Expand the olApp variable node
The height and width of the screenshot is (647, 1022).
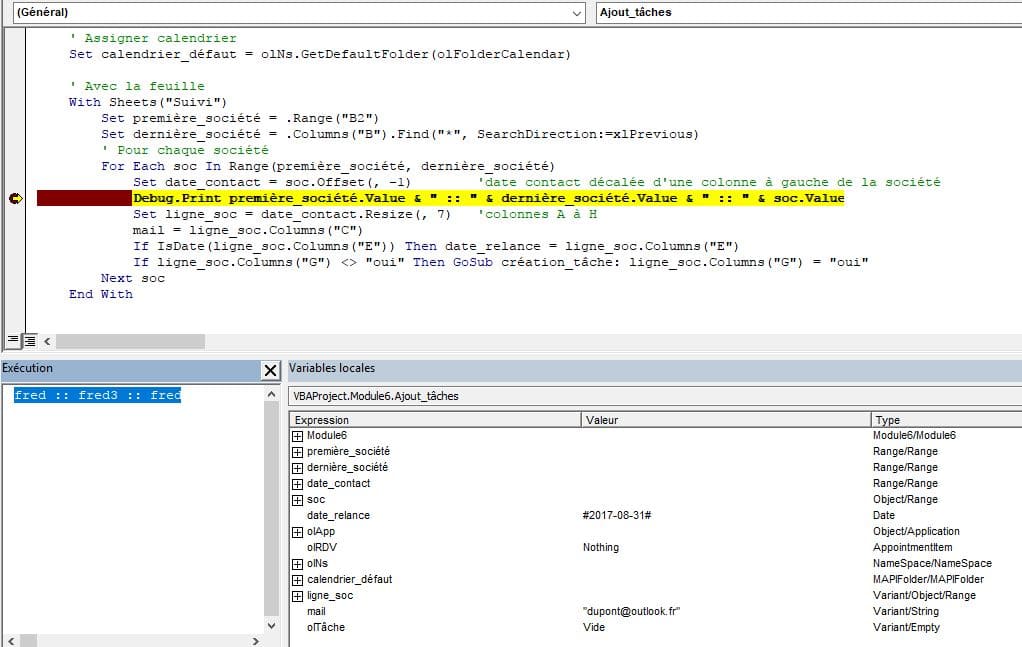coord(297,532)
